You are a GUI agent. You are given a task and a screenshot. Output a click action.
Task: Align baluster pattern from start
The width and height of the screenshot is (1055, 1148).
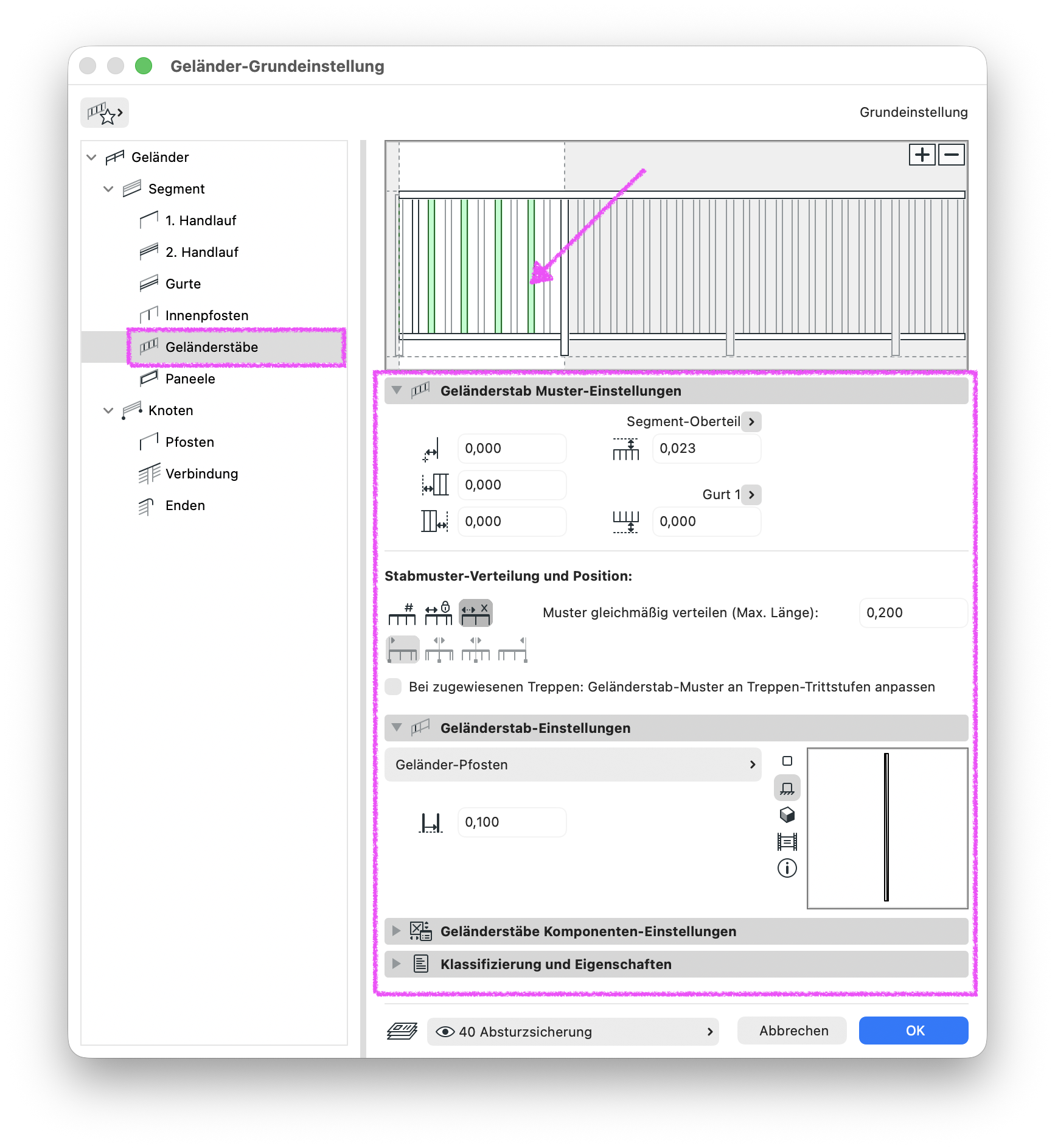click(x=403, y=649)
